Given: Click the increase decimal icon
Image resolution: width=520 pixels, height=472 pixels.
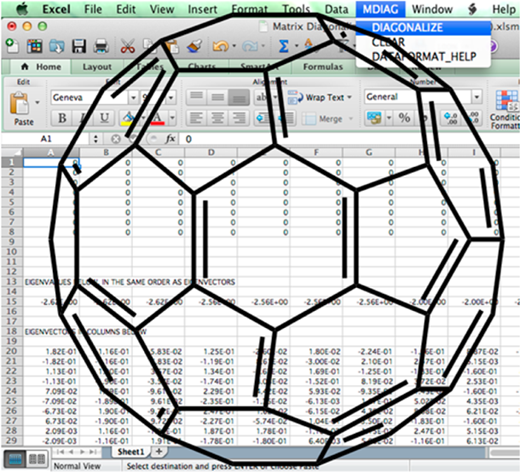Looking at the screenshot, I should pyautogui.click(x=451, y=118).
